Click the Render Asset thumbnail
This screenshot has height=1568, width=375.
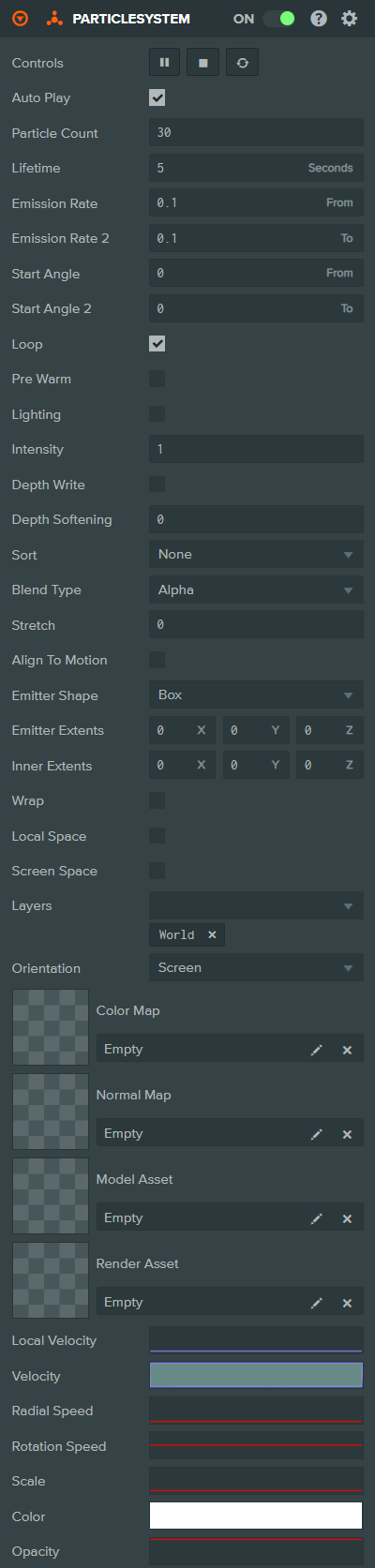[x=51, y=1280]
